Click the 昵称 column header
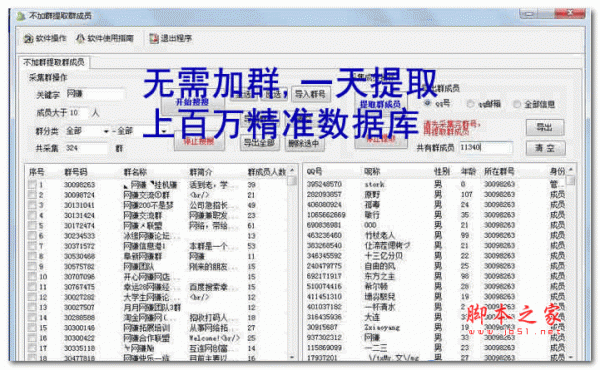The height and width of the screenshot is (370, 600). [x=372, y=171]
